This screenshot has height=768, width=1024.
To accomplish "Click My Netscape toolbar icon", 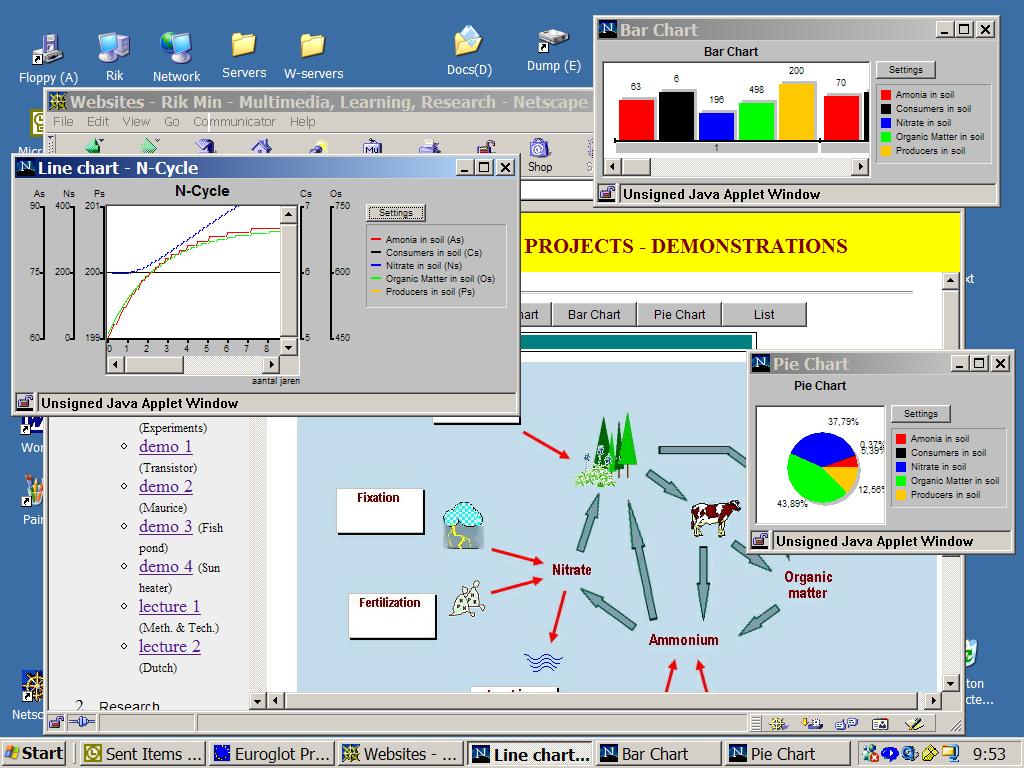I will coord(372,146).
